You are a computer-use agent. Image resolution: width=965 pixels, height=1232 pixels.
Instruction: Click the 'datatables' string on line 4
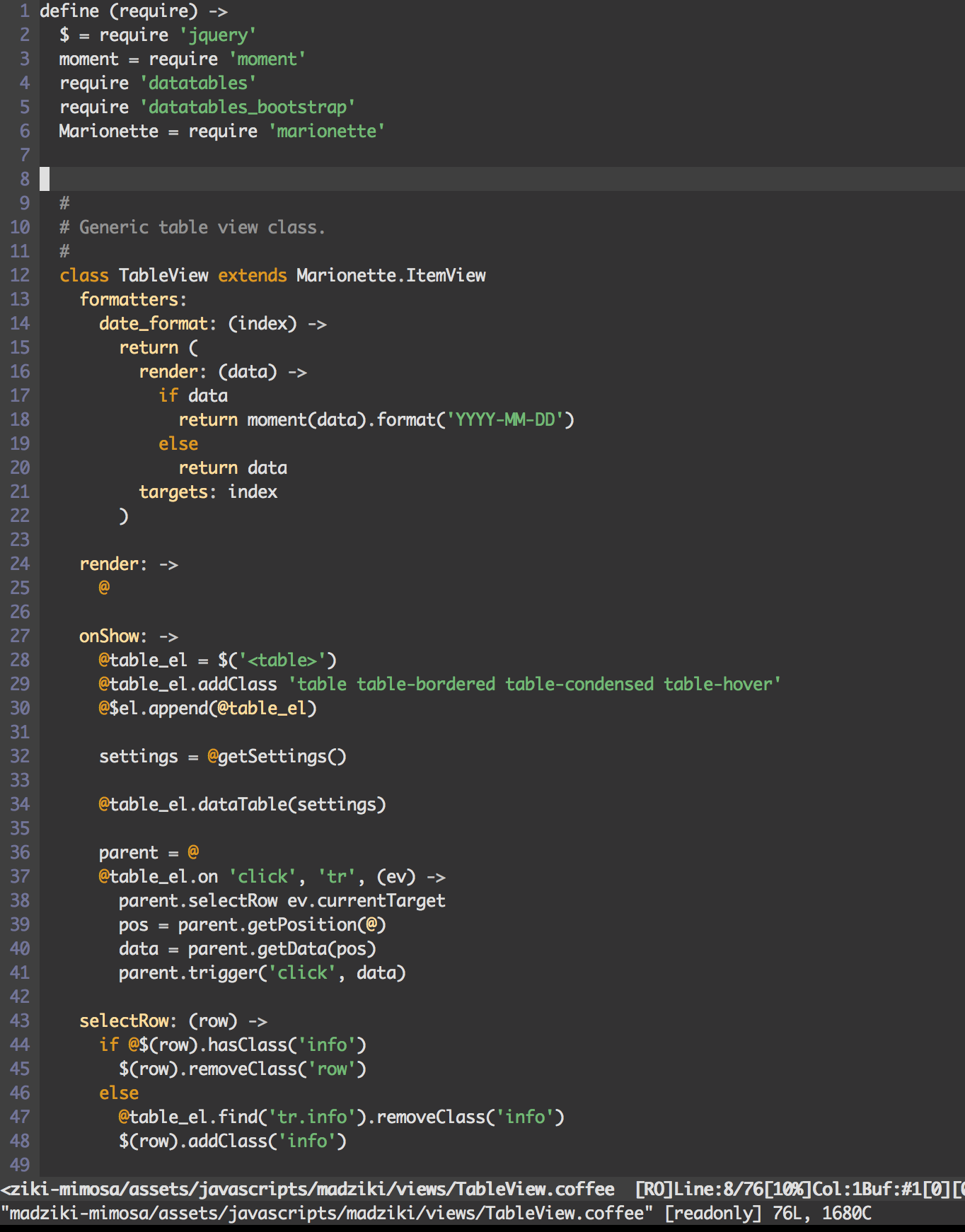coord(198,83)
